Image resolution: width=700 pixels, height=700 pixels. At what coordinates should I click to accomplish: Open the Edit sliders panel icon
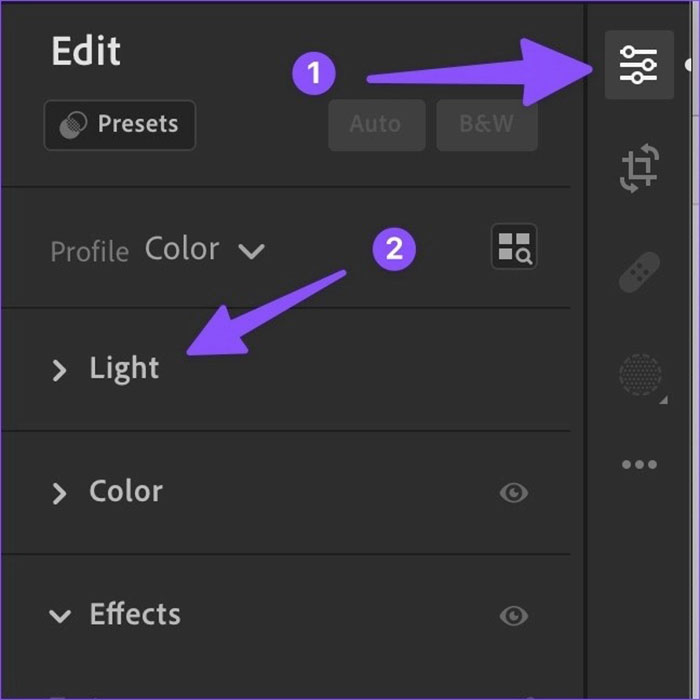coord(638,64)
